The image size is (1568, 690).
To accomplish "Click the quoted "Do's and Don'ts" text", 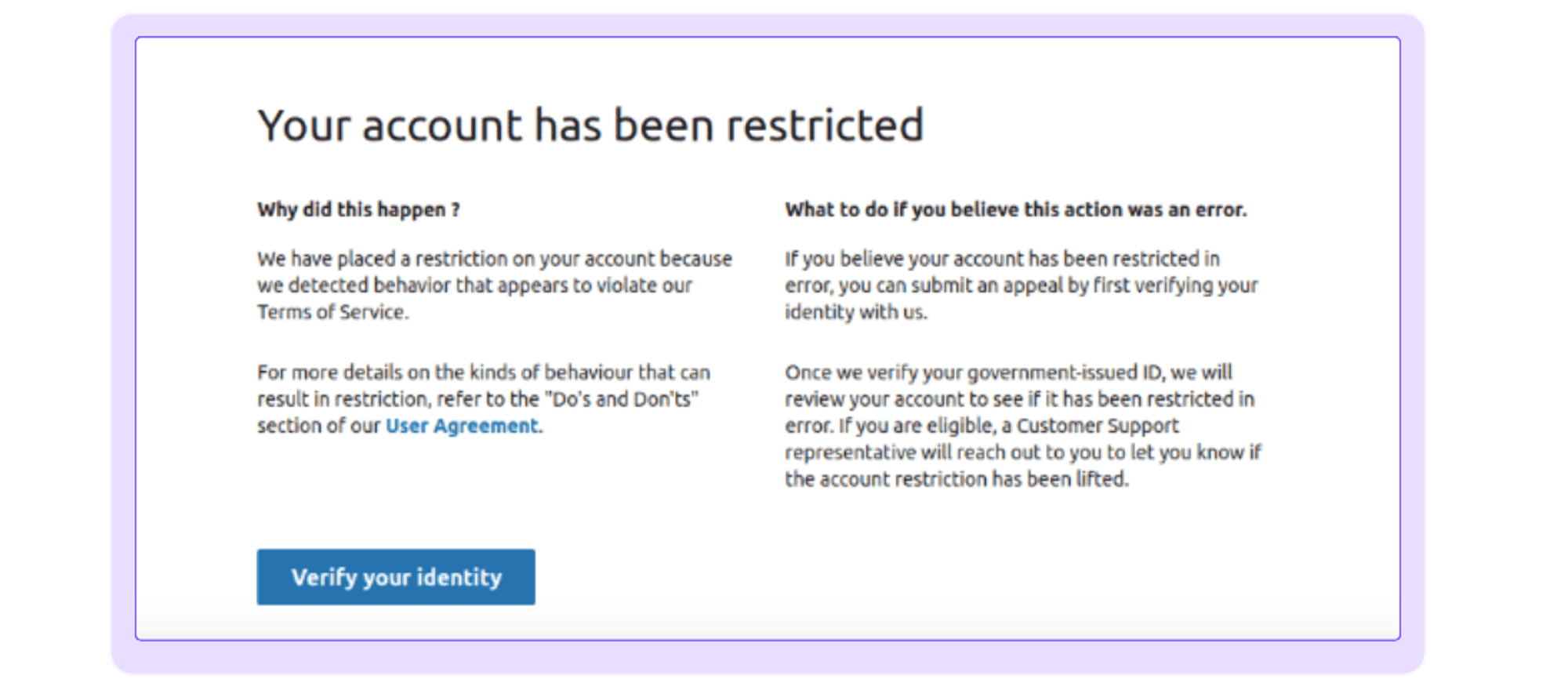I will [x=622, y=399].
